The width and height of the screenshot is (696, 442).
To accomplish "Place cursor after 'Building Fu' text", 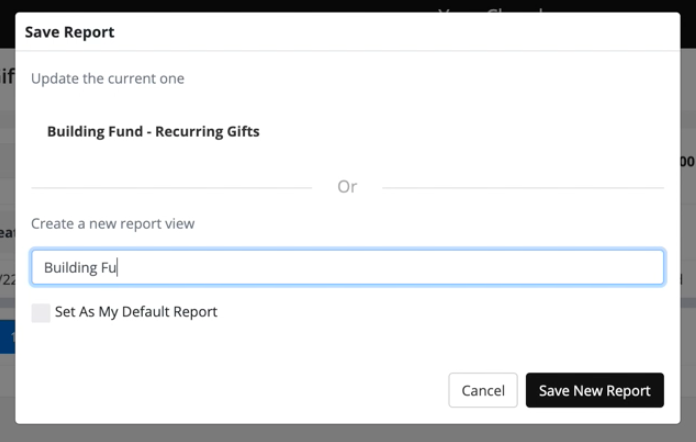I will click(x=119, y=267).
